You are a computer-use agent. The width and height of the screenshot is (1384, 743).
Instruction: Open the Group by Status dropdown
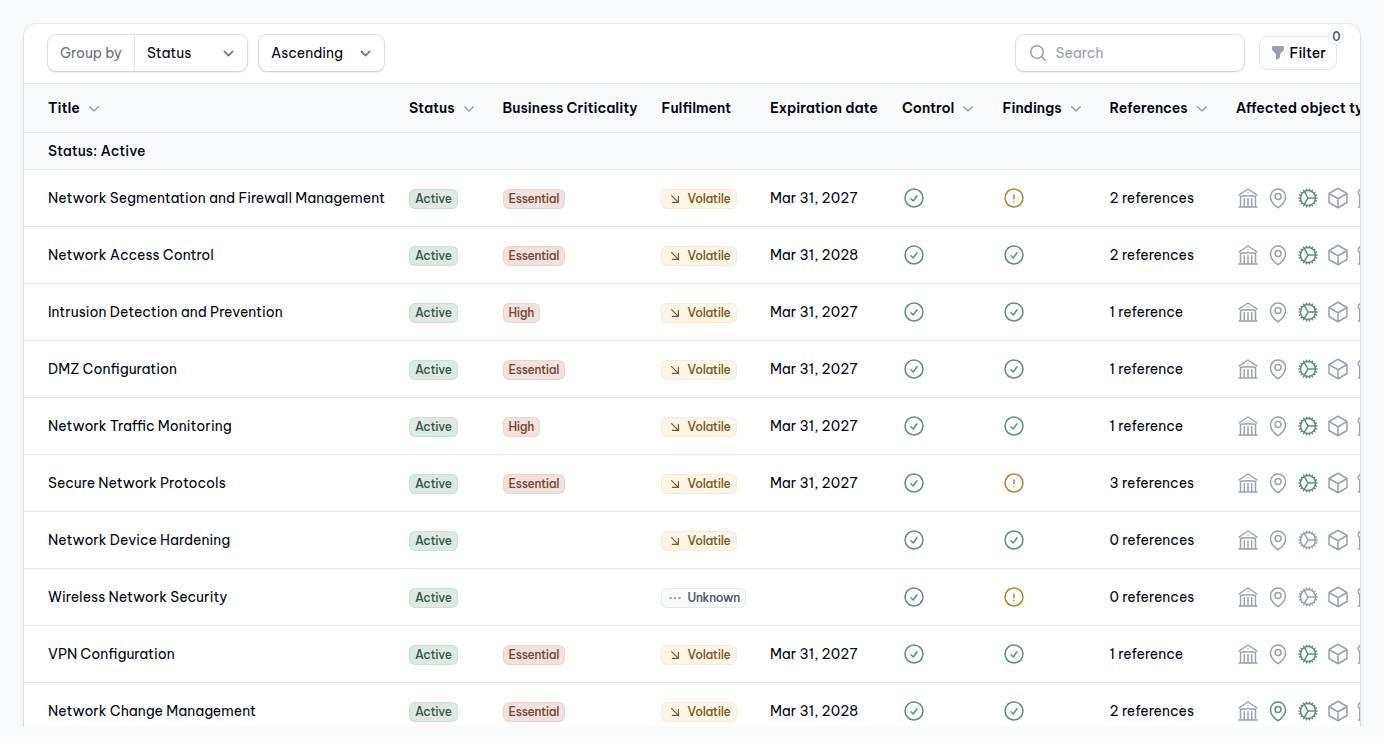[x=191, y=53]
